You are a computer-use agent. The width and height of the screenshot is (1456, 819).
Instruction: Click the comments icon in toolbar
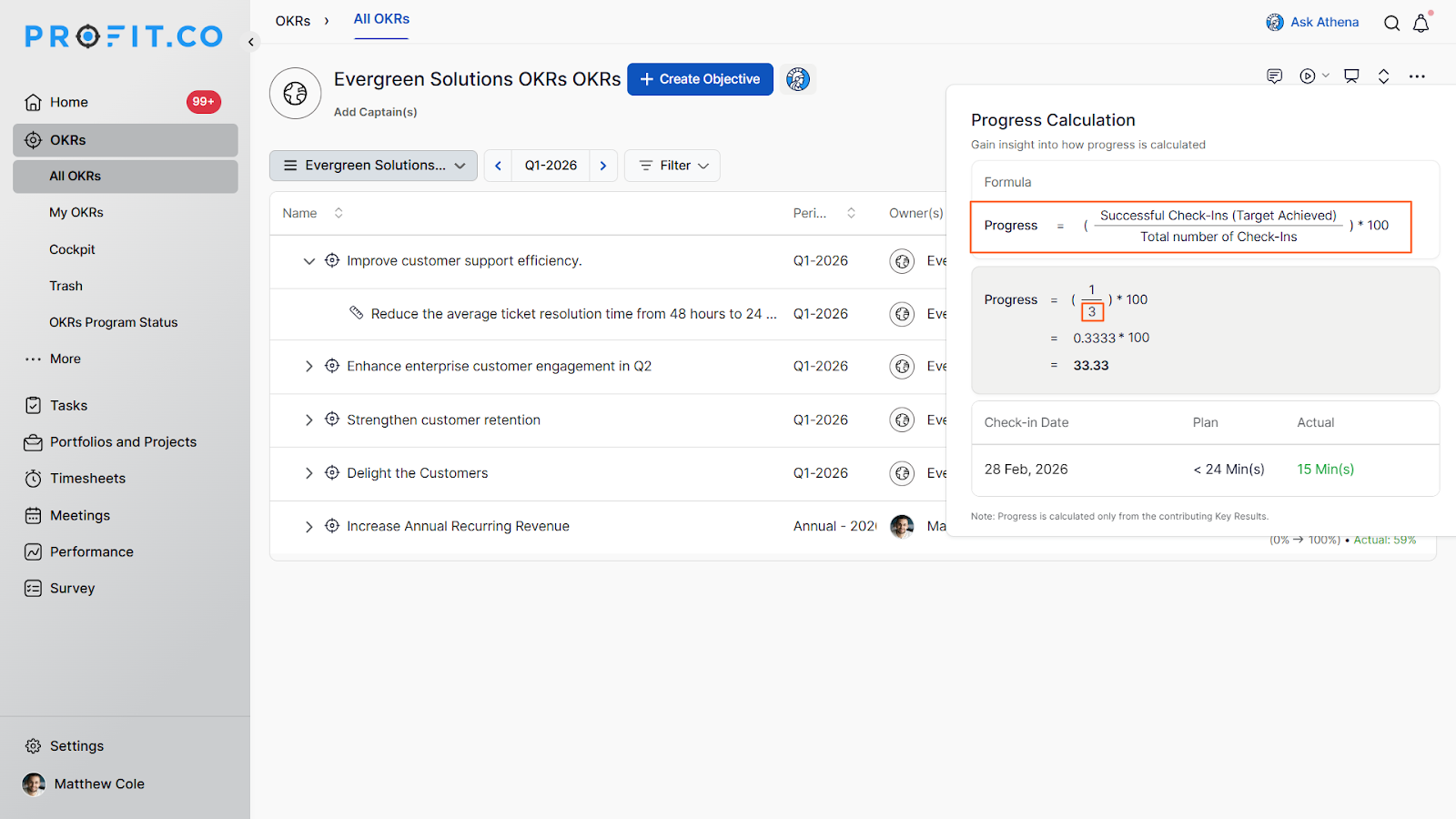coord(1274,76)
